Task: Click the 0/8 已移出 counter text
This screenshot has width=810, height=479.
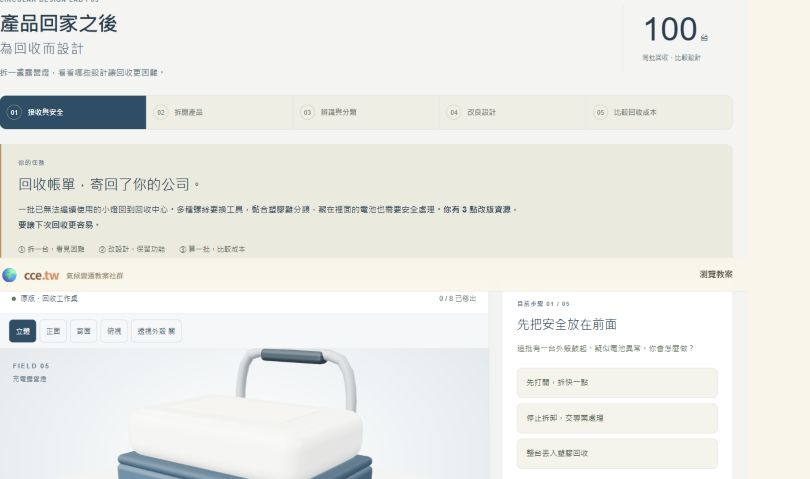Action: tap(457, 299)
